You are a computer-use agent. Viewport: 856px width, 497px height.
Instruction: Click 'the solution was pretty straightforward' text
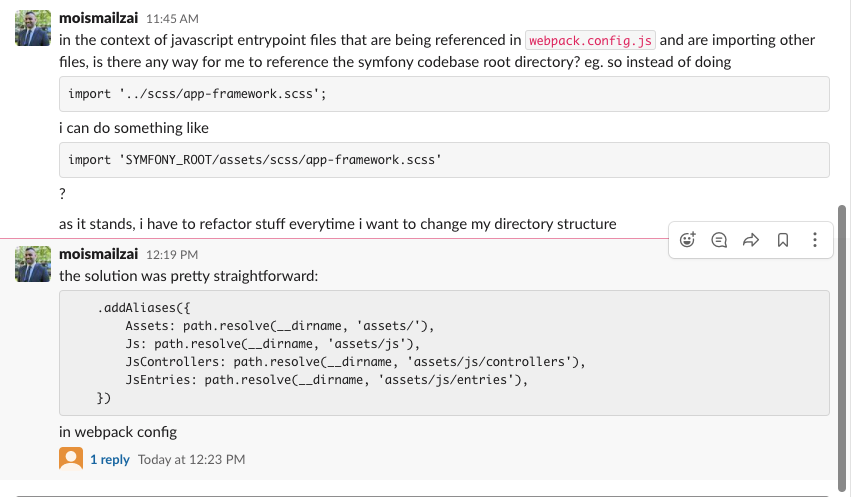(x=188, y=276)
